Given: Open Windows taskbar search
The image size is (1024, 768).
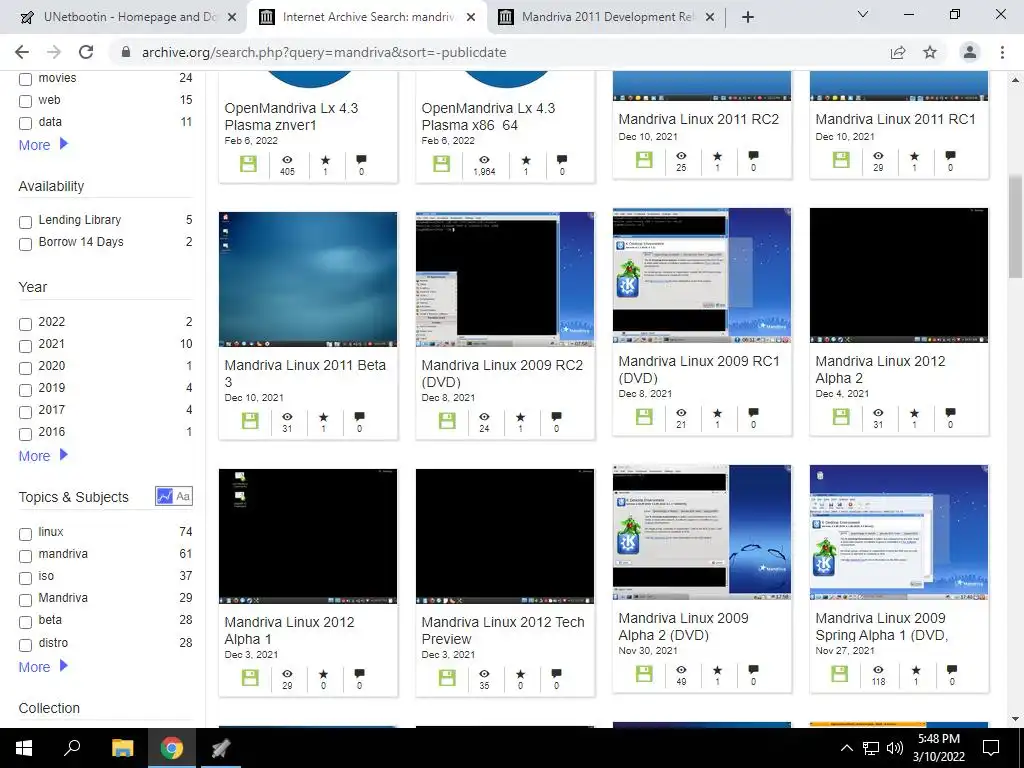Looking at the screenshot, I should click(x=72, y=748).
